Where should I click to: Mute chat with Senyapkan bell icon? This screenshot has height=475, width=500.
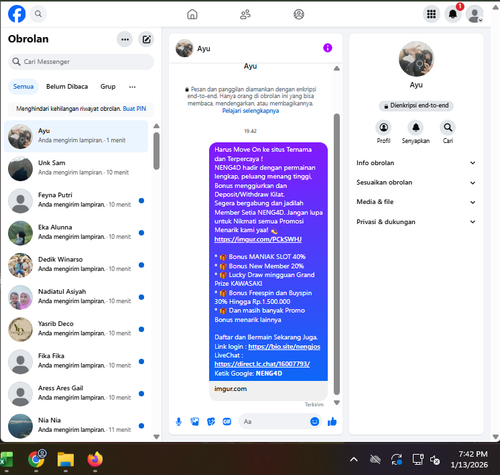click(x=416, y=127)
